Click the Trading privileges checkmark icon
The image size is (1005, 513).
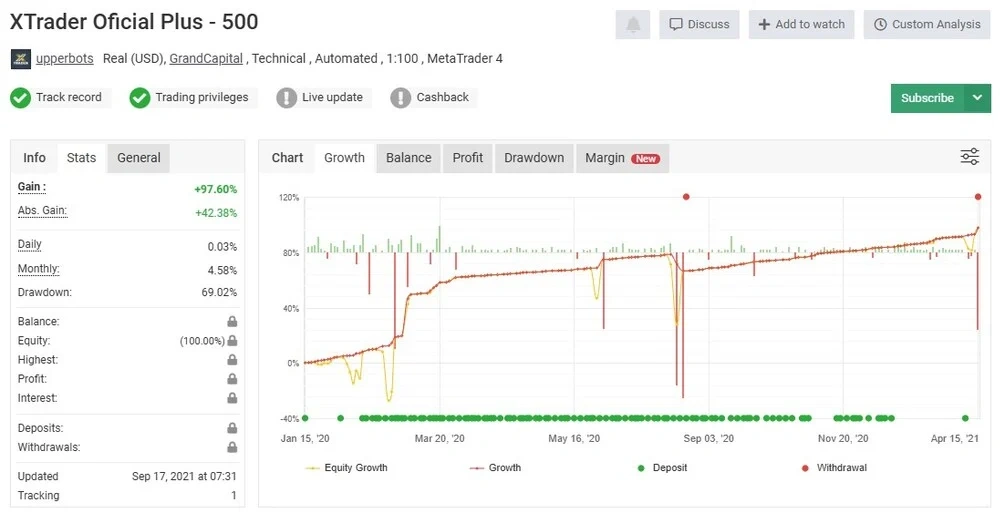pos(139,98)
